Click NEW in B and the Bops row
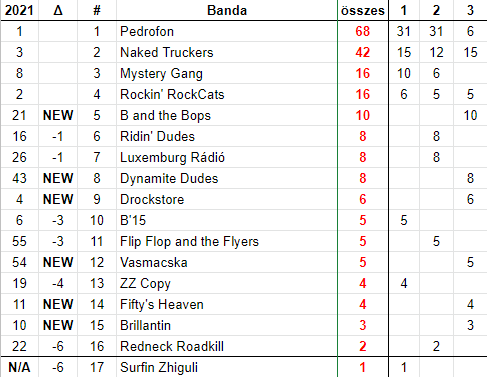 pos(58,115)
